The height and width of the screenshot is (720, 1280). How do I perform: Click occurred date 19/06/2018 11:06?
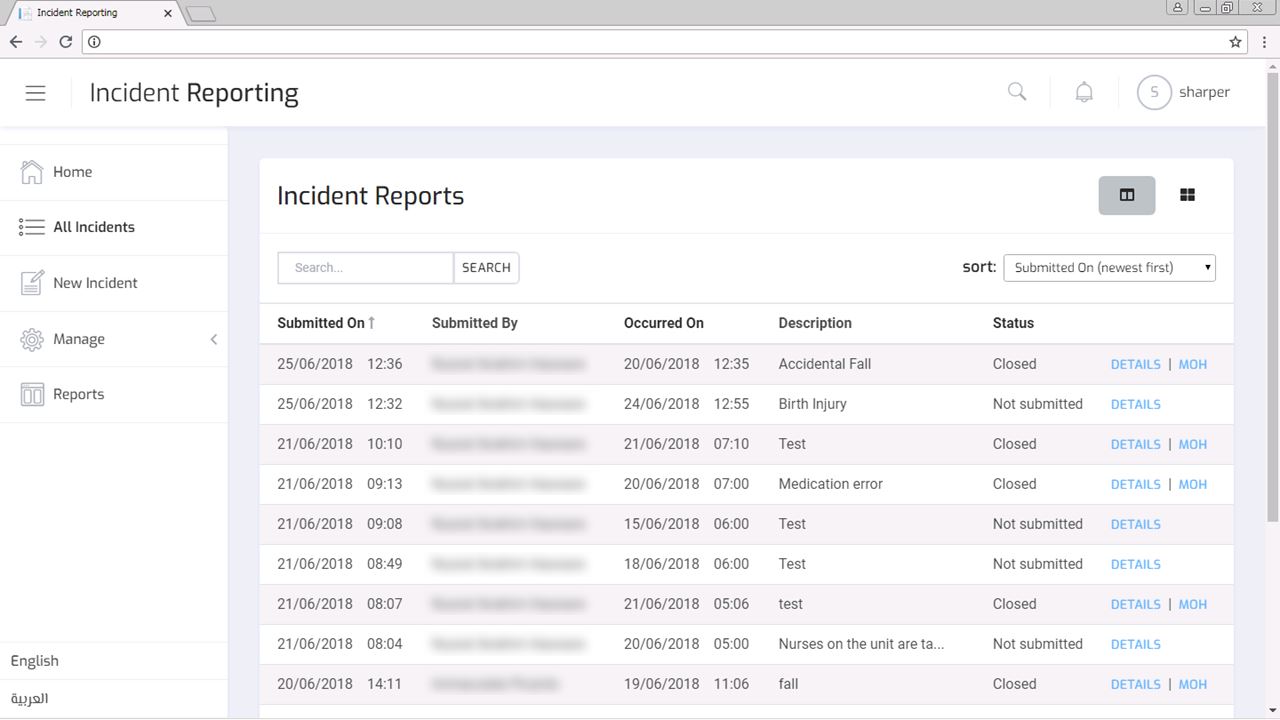(x=686, y=684)
